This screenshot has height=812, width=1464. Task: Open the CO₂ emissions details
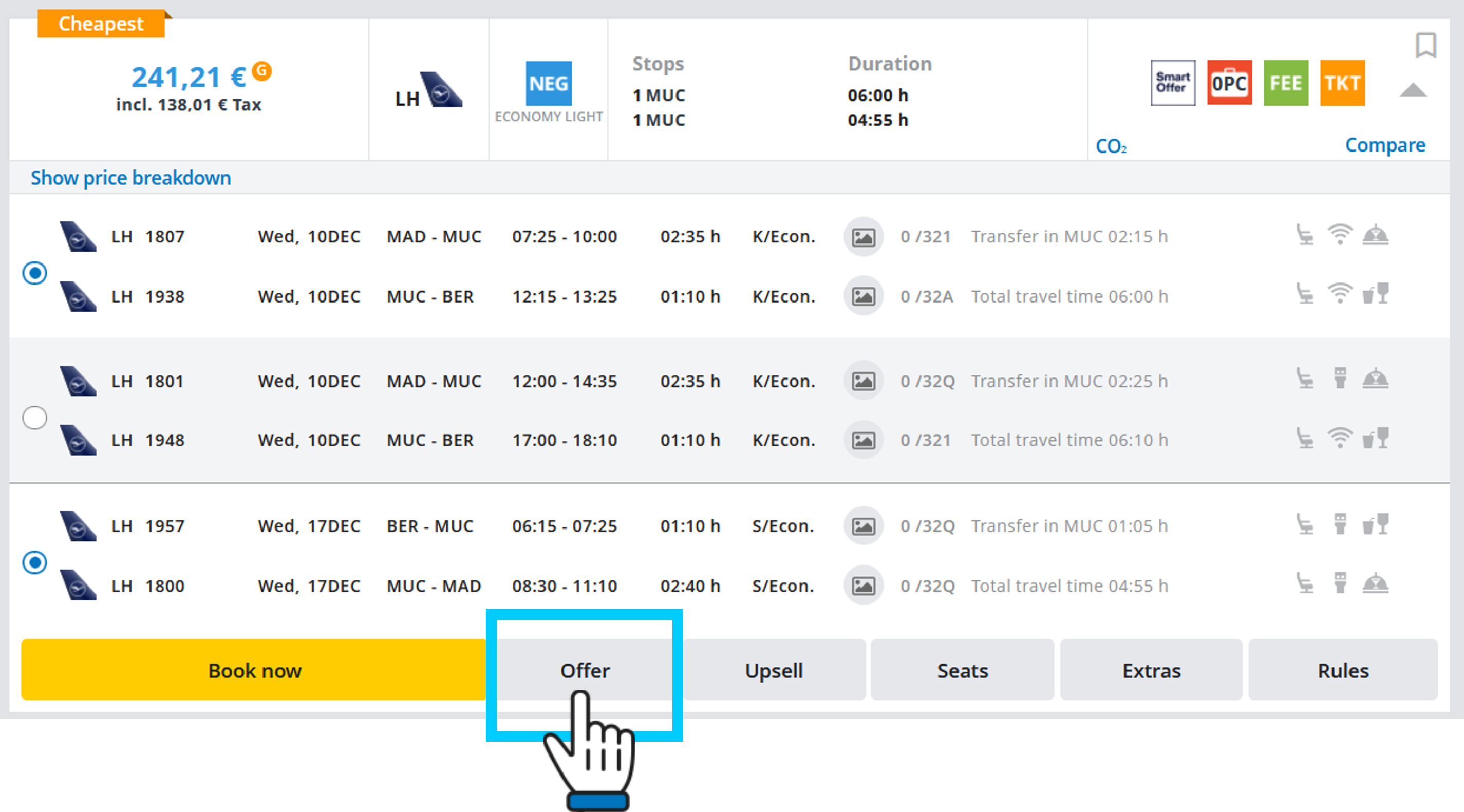click(x=1111, y=146)
